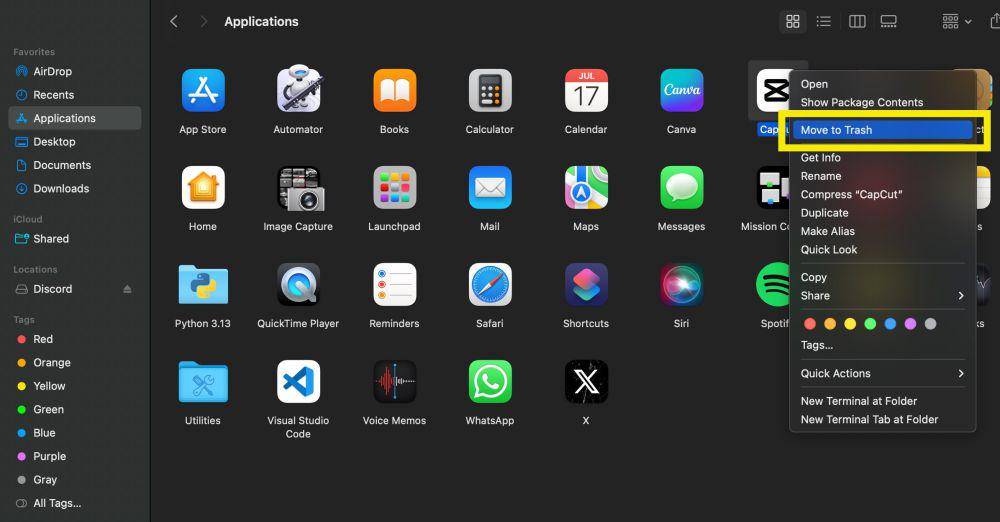Screen dimensions: 1000x522
Task: Select the WhatsApp app icon
Action: [490, 382]
